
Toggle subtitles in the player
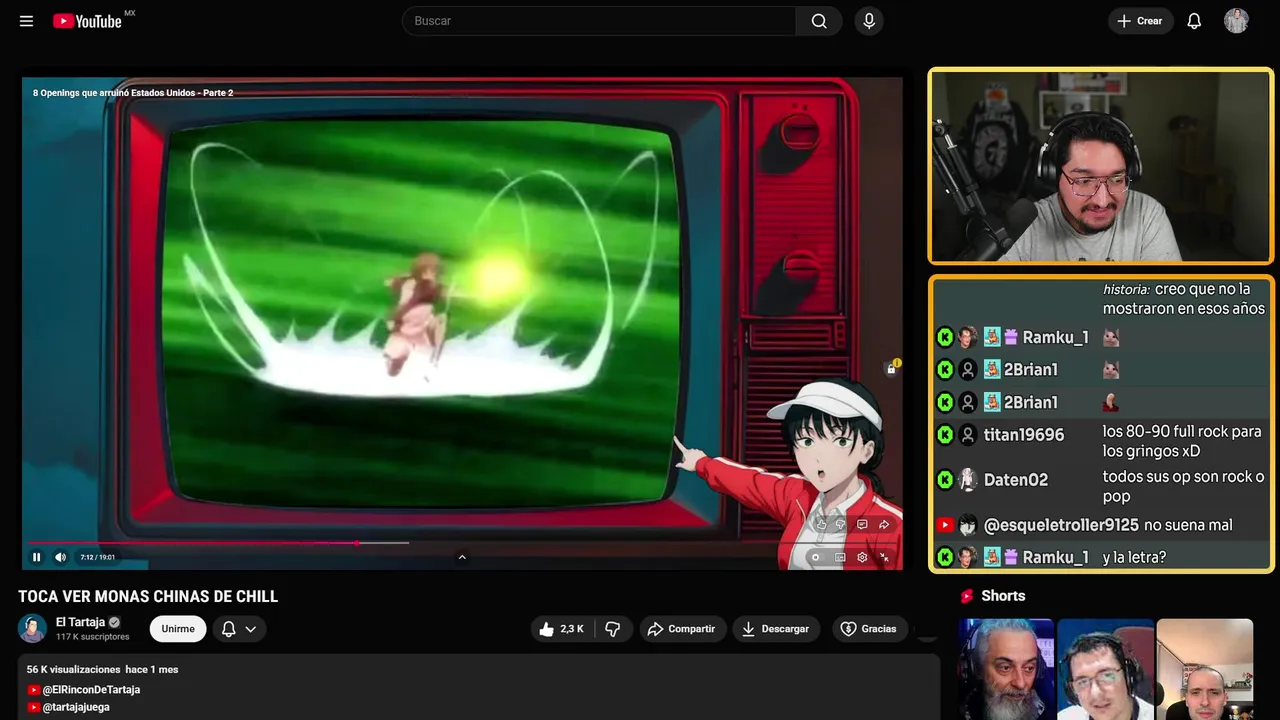click(x=840, y=557)
